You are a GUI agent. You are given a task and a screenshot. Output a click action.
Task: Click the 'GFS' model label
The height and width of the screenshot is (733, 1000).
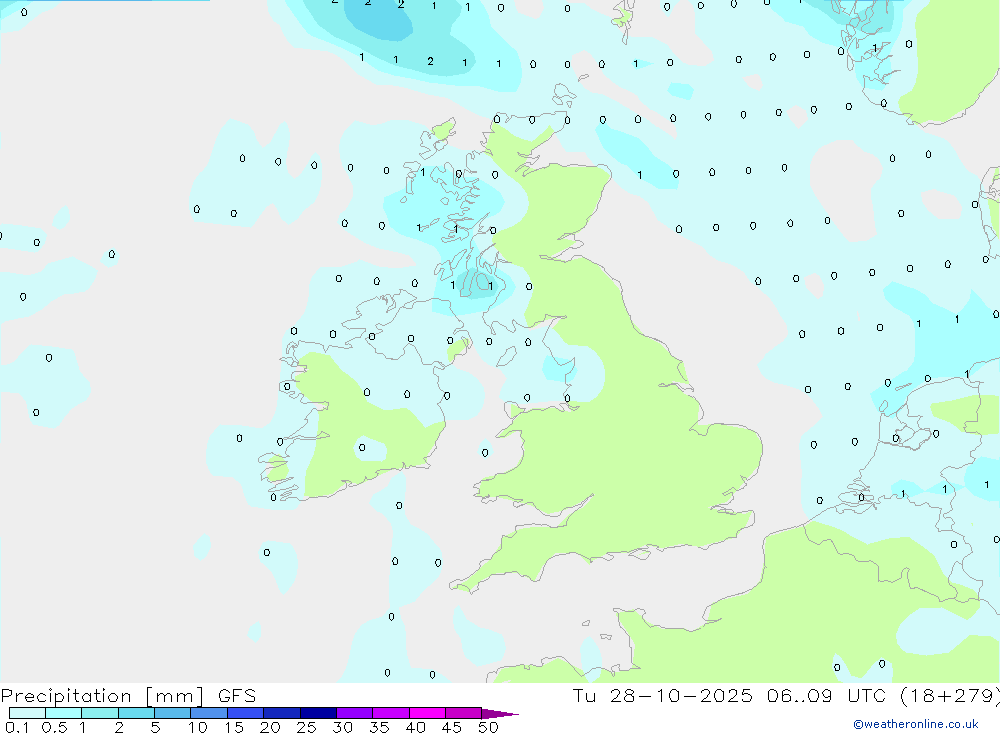[237, 696]
